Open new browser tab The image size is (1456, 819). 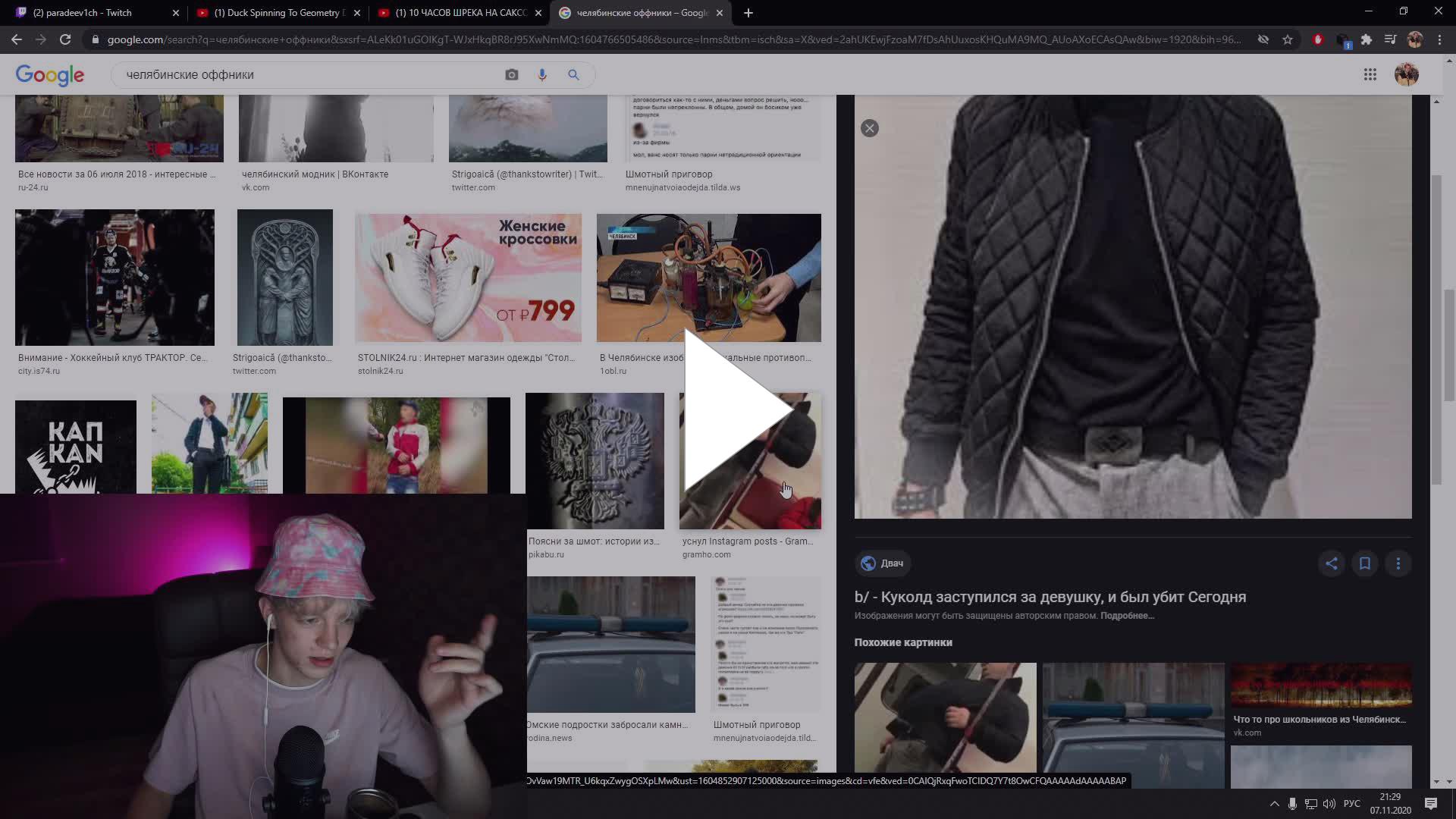[748, 13]
